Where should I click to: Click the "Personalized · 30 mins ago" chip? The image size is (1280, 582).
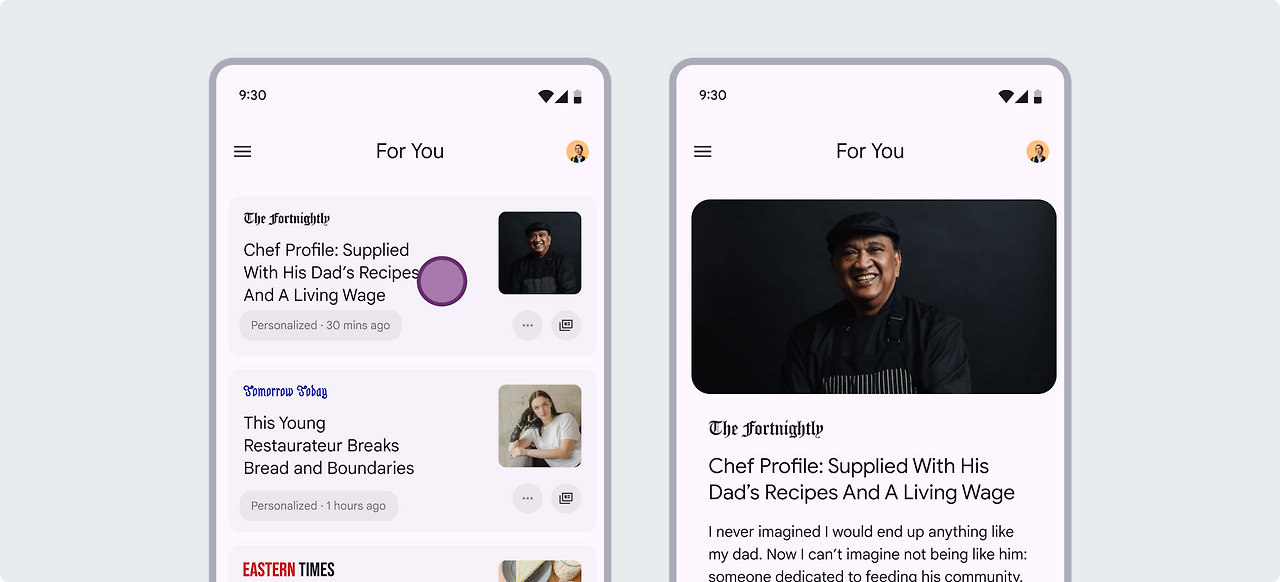321,325
